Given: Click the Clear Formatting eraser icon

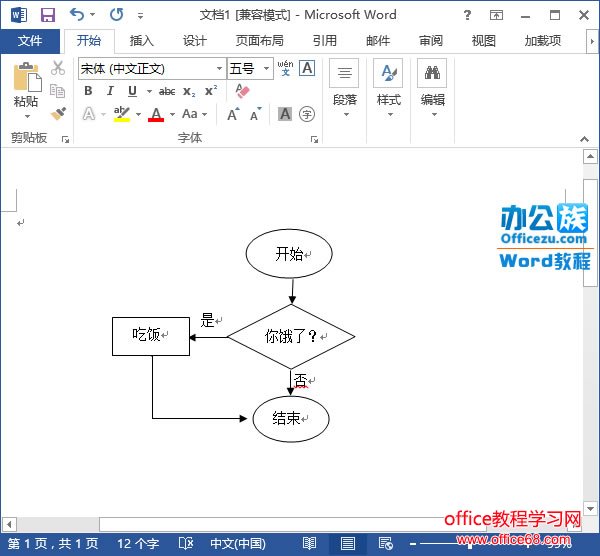Looking at the screenshot, I should (x=242, y=91).
